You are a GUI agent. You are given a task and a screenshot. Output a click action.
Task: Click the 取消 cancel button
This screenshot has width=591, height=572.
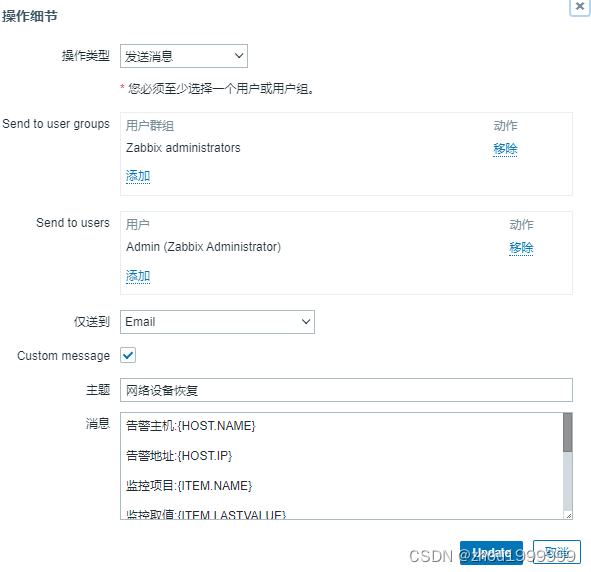557,552
